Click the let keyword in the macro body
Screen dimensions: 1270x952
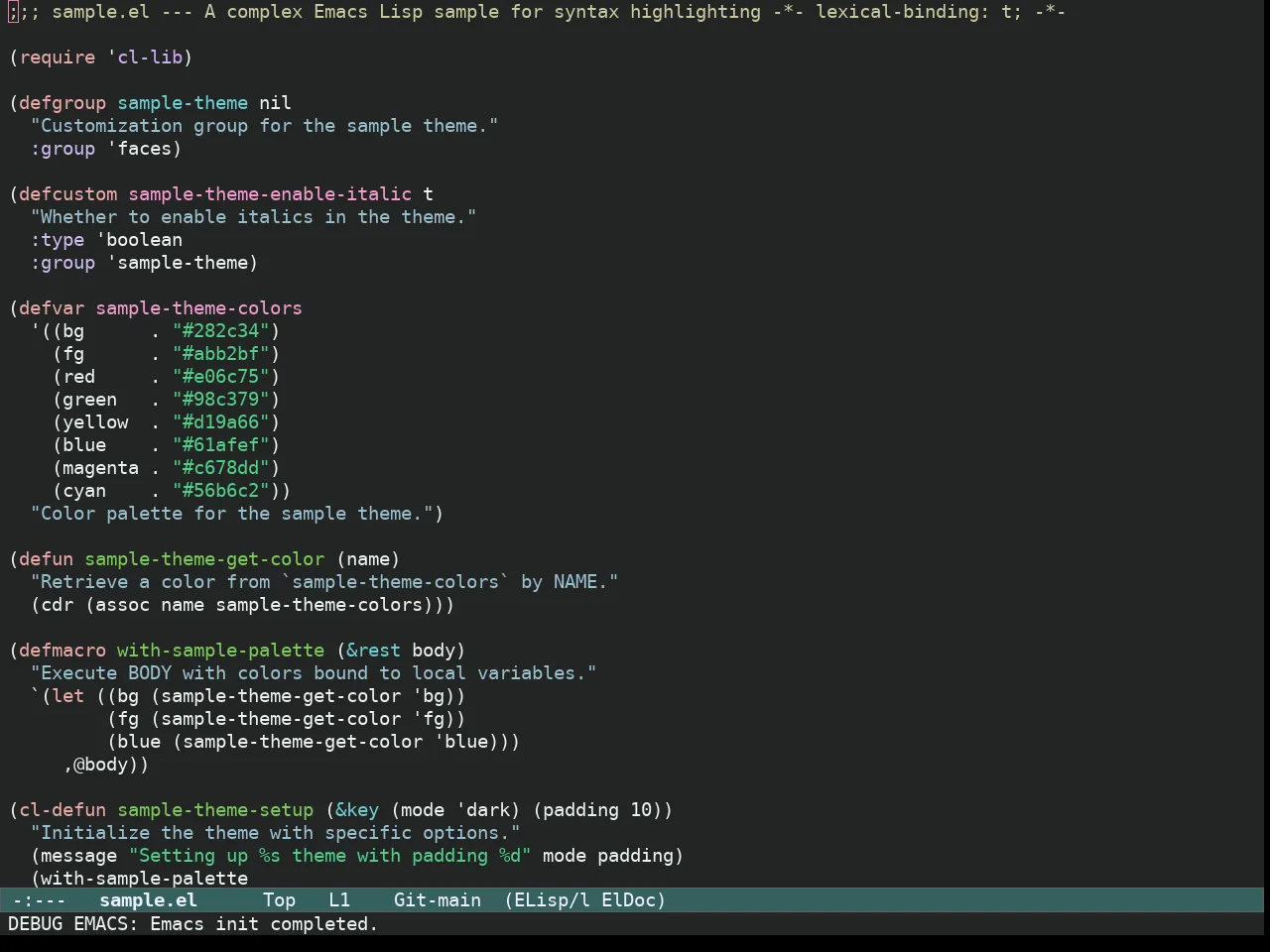click(68, 696)
